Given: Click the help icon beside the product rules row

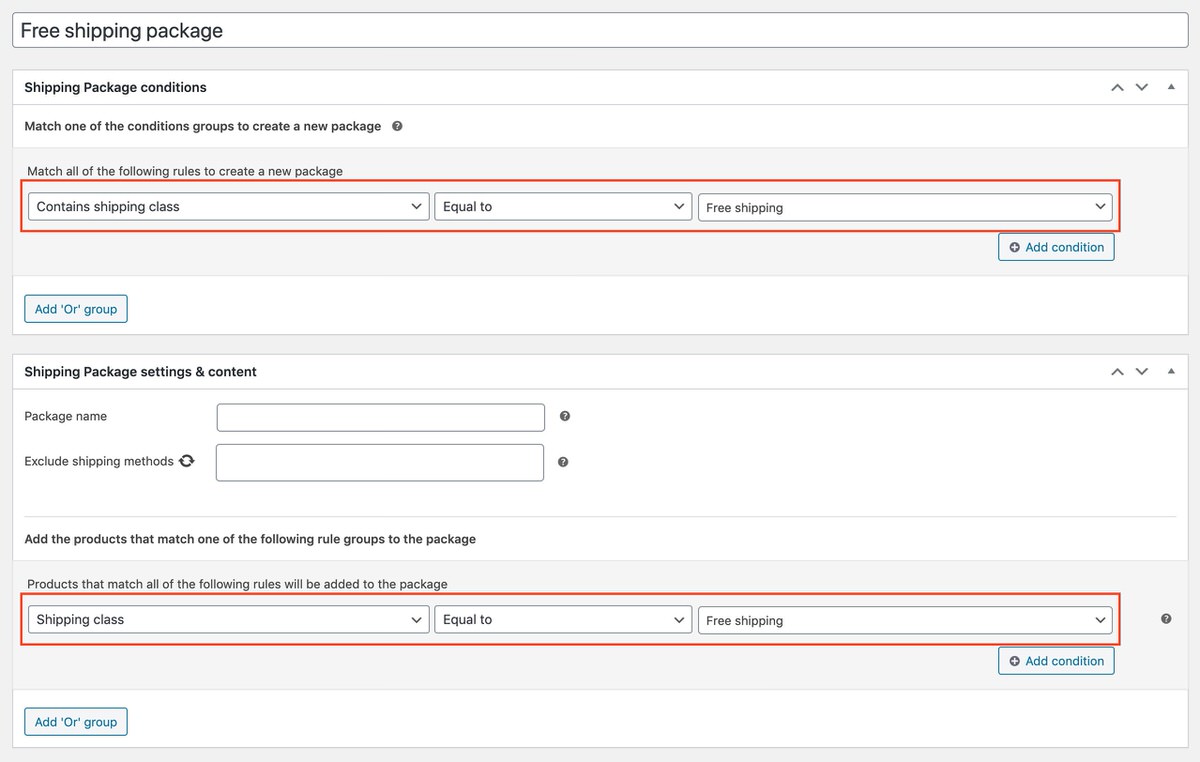Looking at the screenshot, I should [1165, 619].
